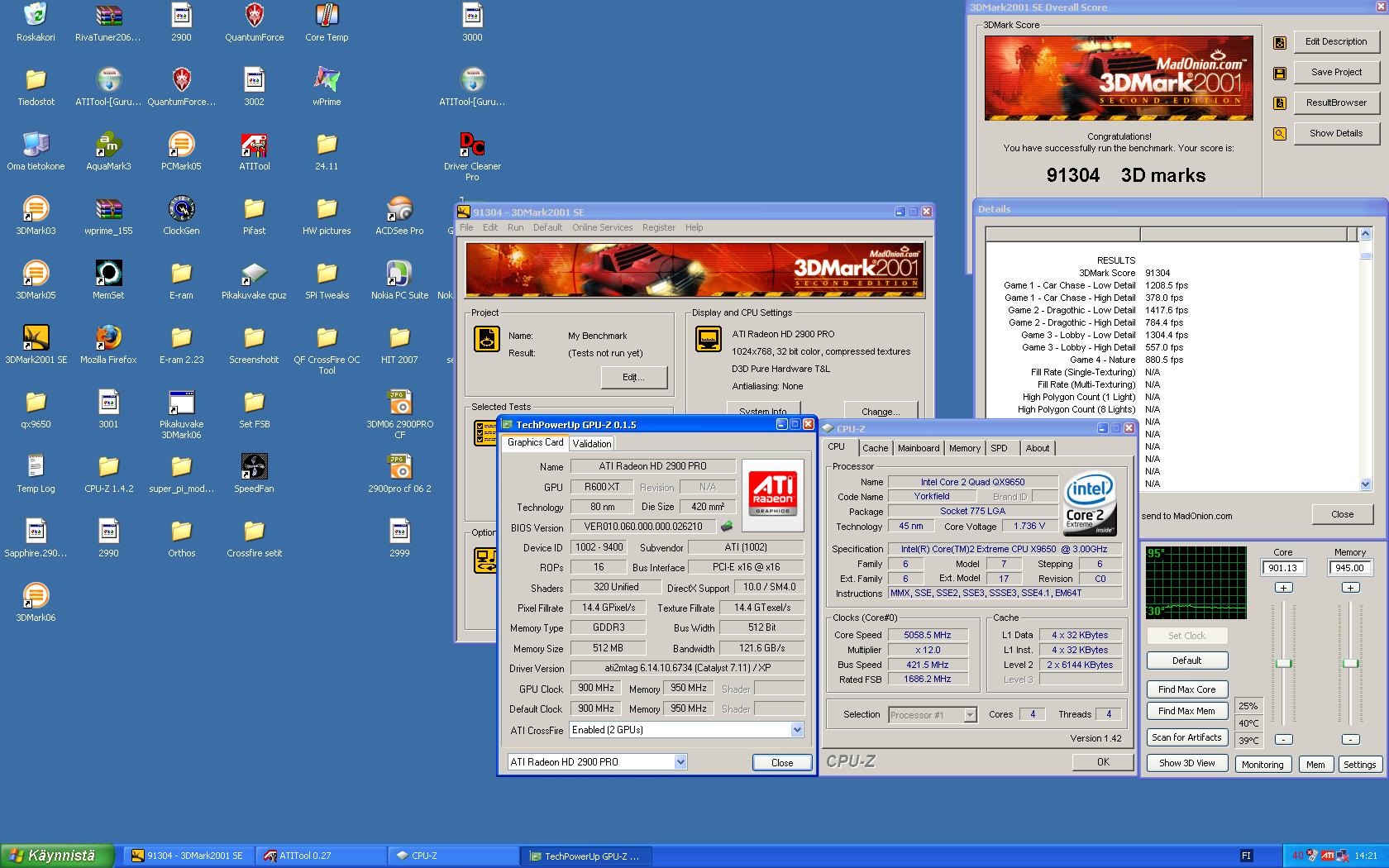Open the Online Services menu in 3DMark2001

602,227
